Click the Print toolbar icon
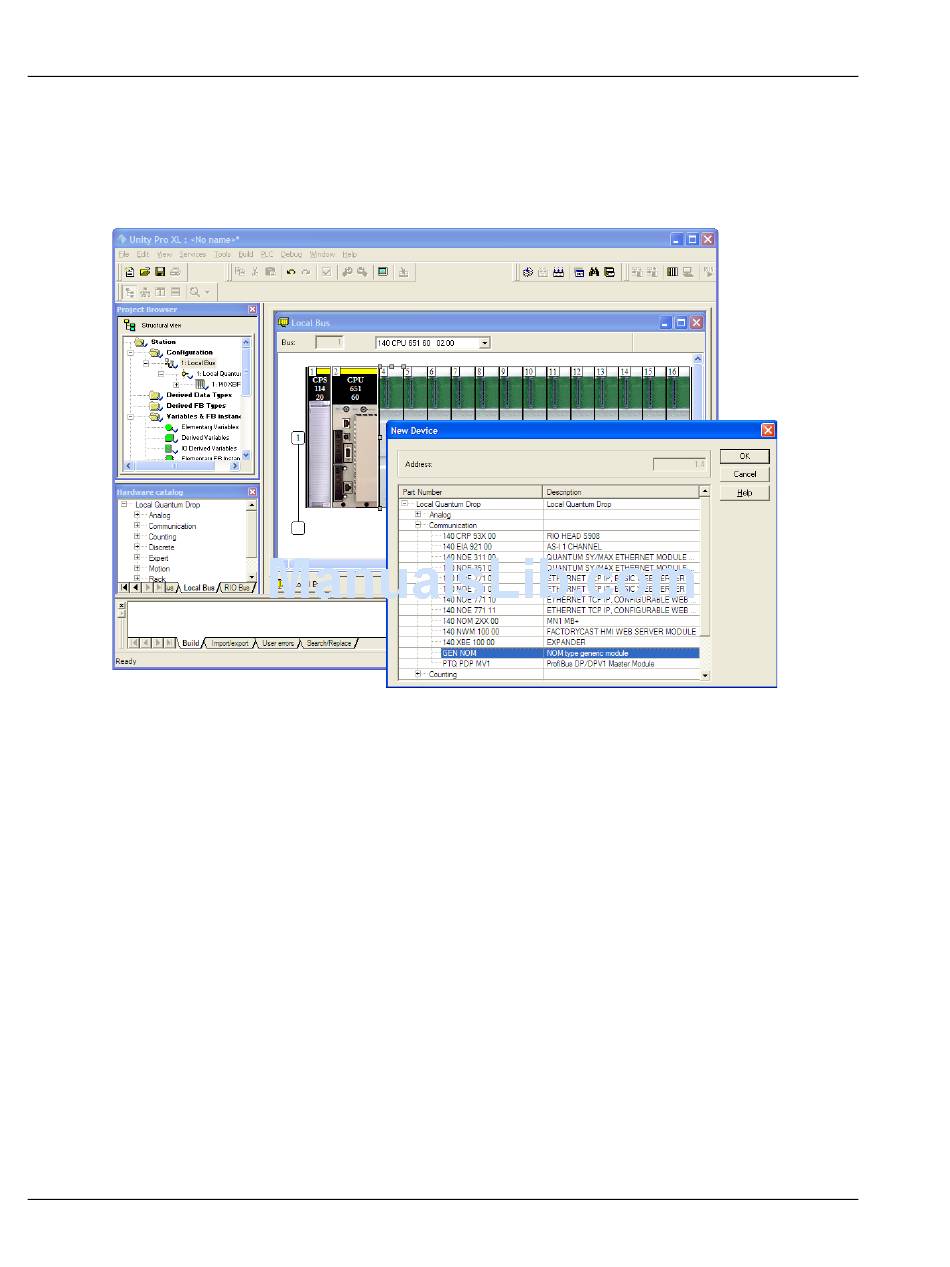Screen dimensions: 950x1267 pyautogui.click(x=175, y=271)
